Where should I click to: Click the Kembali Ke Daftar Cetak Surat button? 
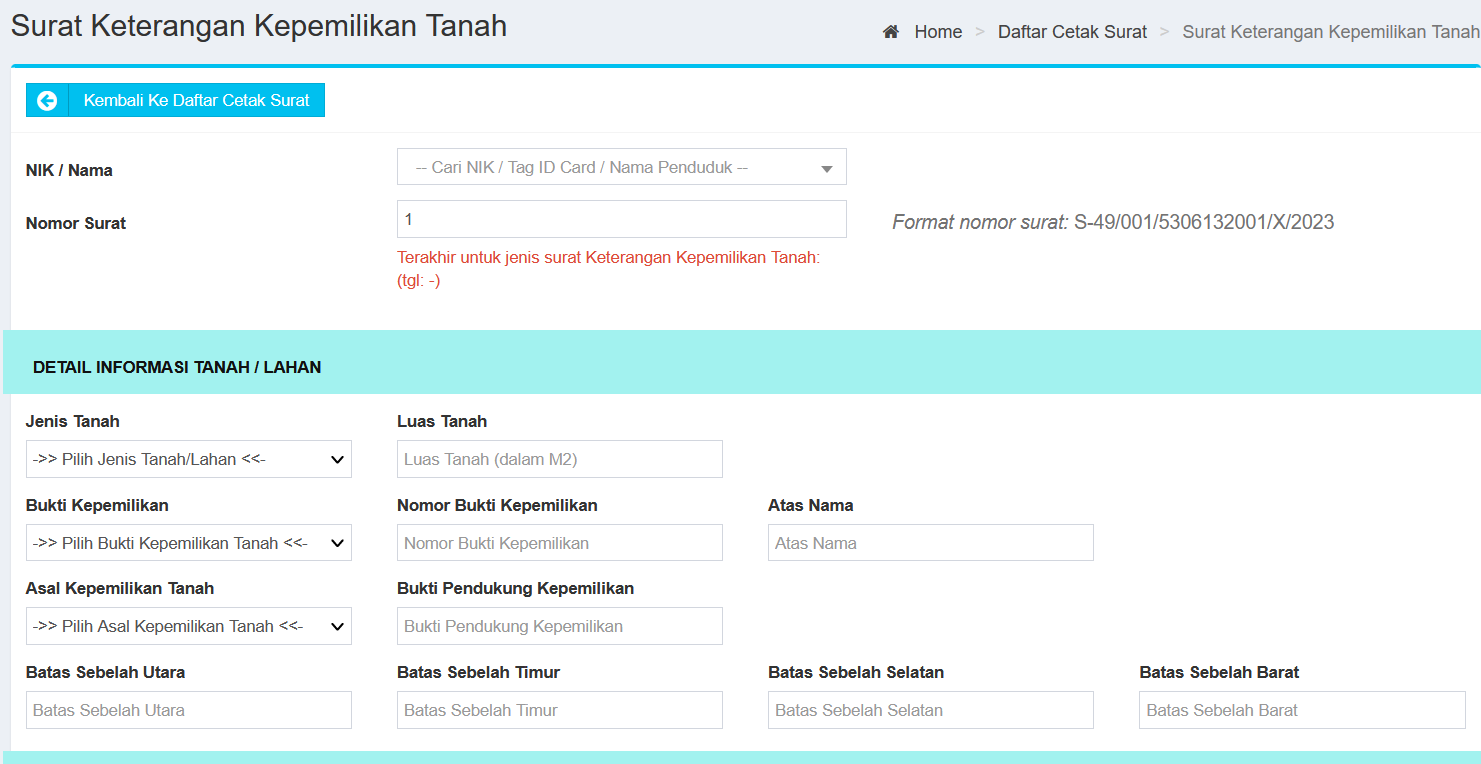click(196, 100)
